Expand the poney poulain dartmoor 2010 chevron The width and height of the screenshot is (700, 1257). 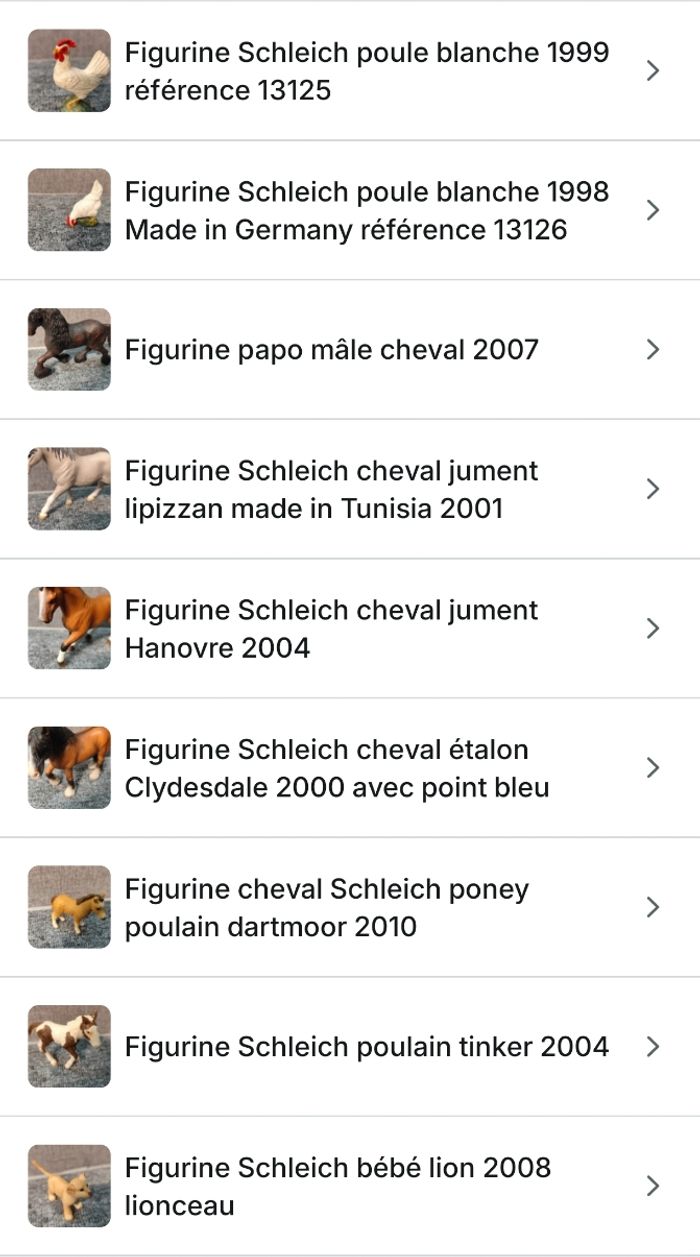(x=653, y=906)
